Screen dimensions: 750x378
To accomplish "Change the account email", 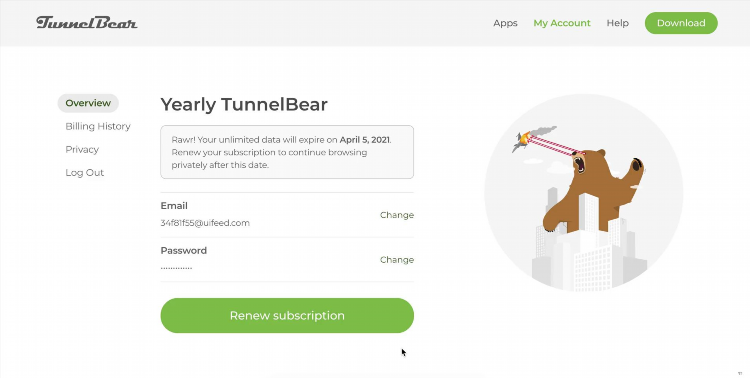I will (x=397, y=215).
